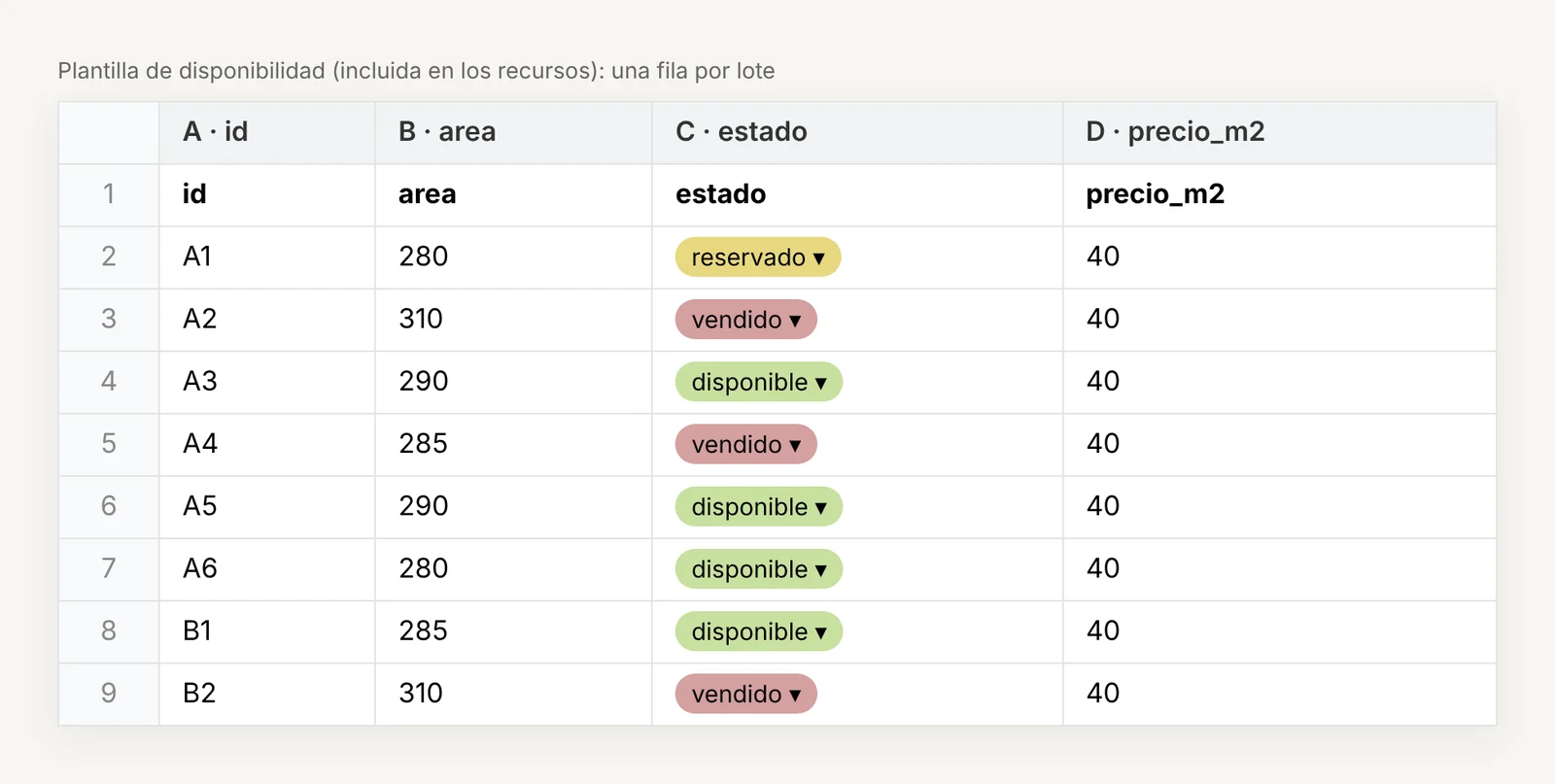Expand the disponible dropdown in row A3
Viewport: 1555px width, 784px height.
click(x=758, y=382)
